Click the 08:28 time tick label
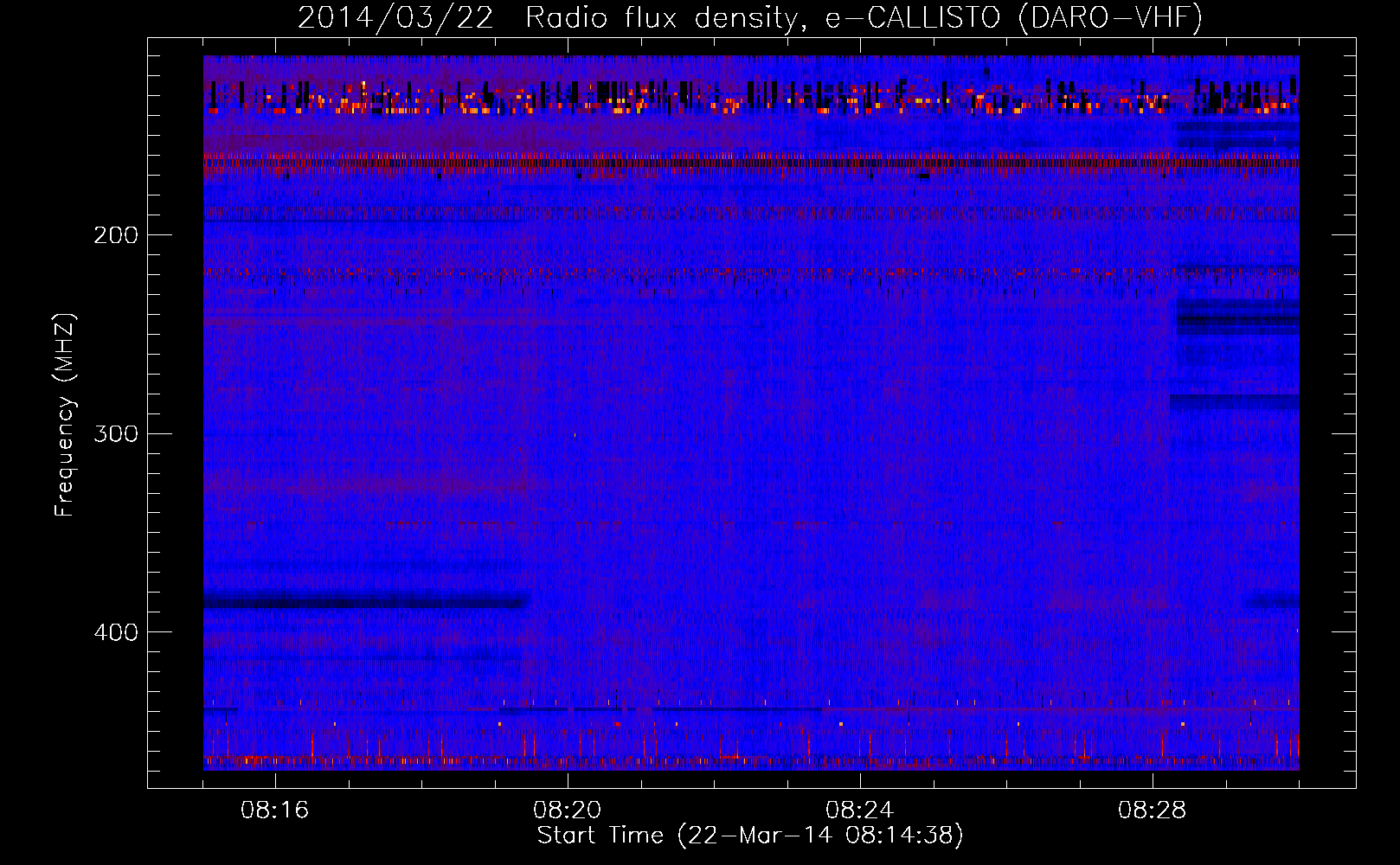The width and height of the screenshot is (1400, 865). click(x=1153, y=811)
